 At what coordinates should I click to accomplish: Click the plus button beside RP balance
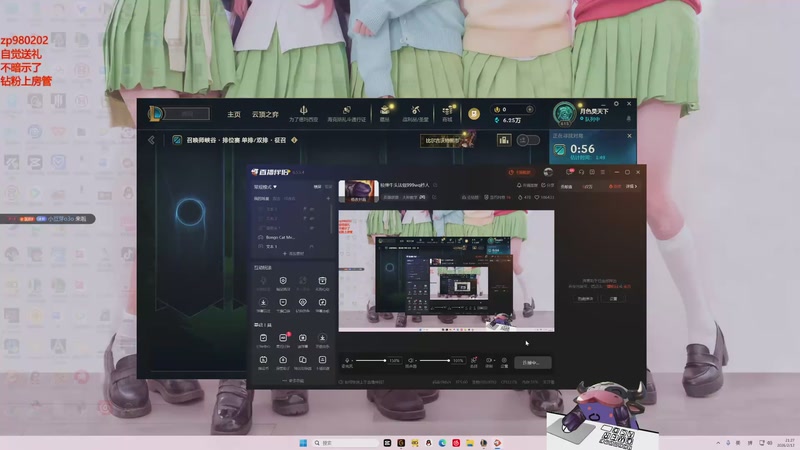(530, 109)
